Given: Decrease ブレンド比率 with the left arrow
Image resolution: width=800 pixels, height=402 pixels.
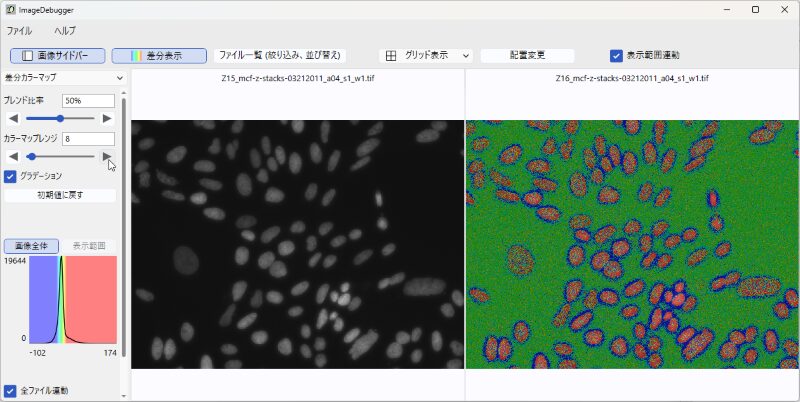Looking at the screenshot, I should [x=13, y=118].
